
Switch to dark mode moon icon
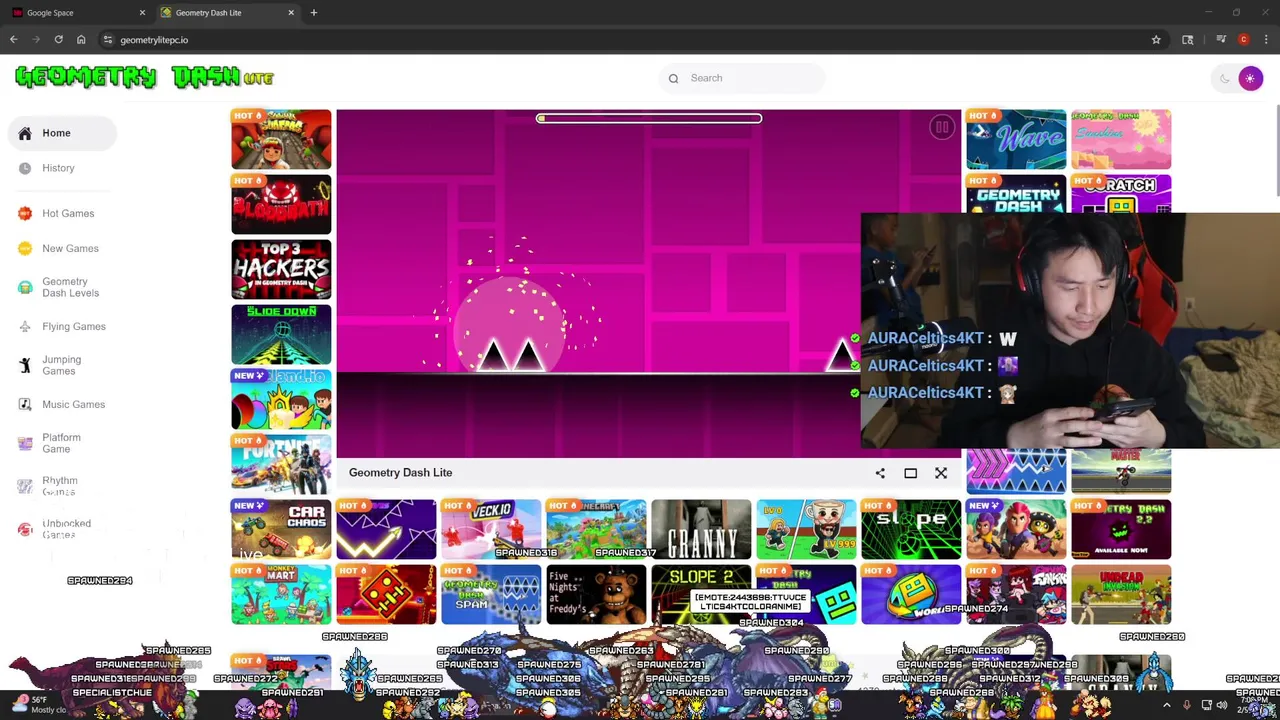(x=1225, y=78)
